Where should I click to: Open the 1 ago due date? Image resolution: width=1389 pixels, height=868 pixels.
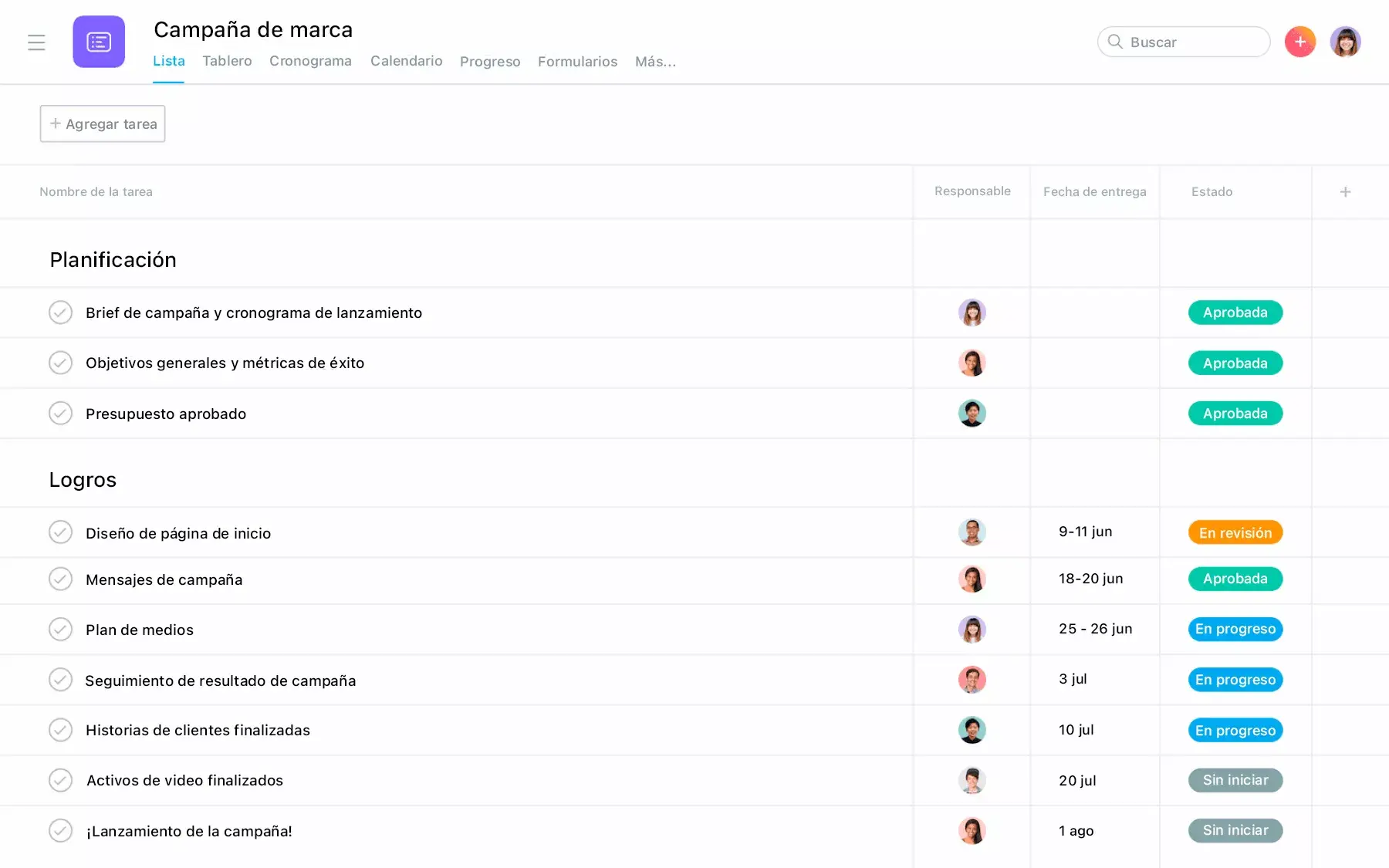[1076, 831]
